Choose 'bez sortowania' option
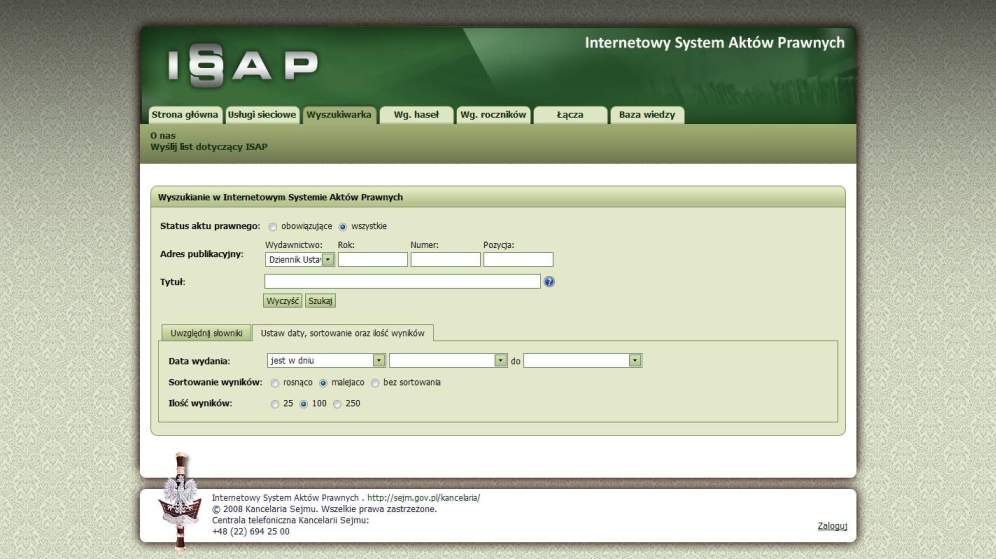 coord(375,383)
